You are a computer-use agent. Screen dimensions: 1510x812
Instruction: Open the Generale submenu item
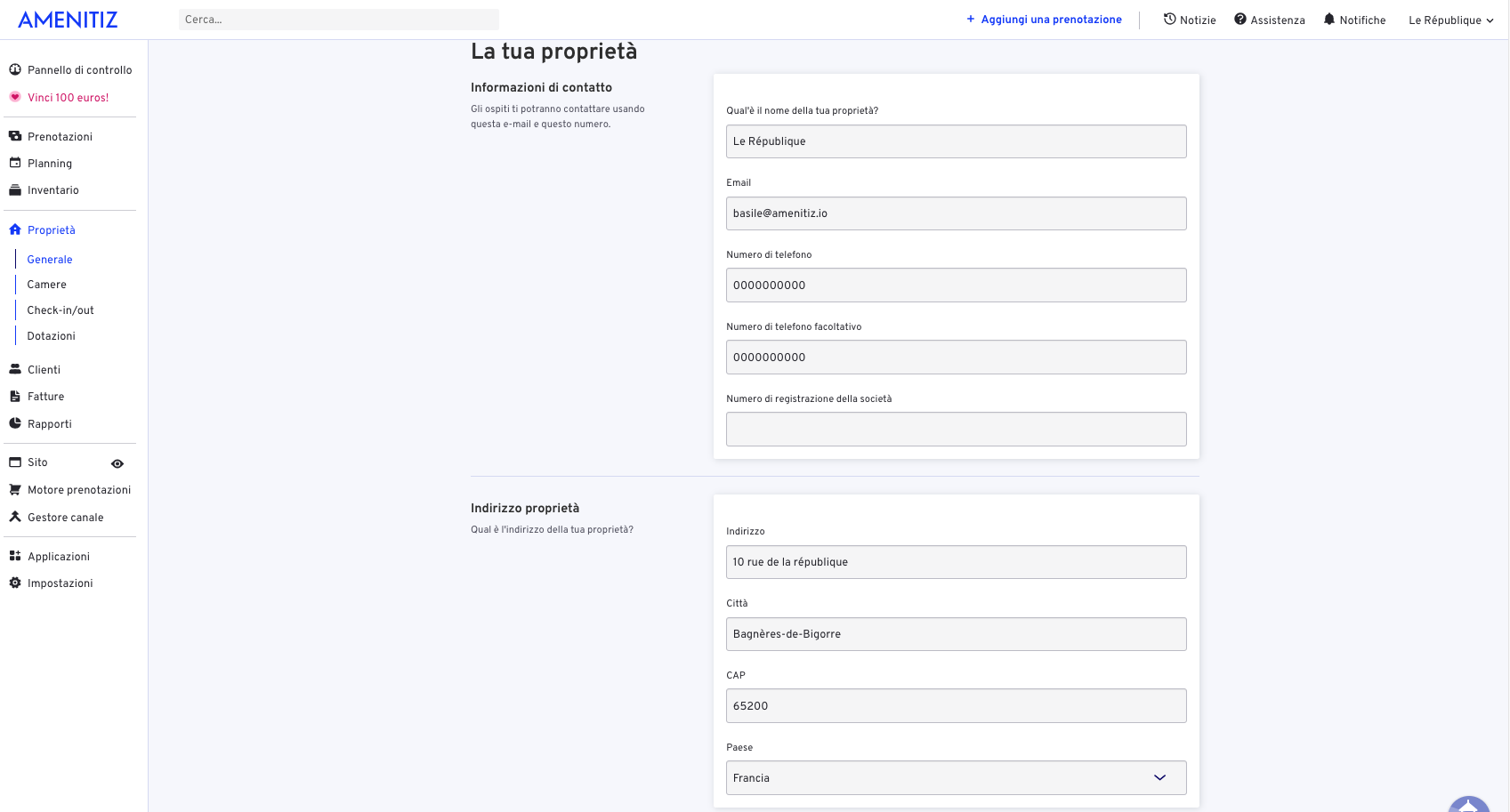click(x=50, y=259)
